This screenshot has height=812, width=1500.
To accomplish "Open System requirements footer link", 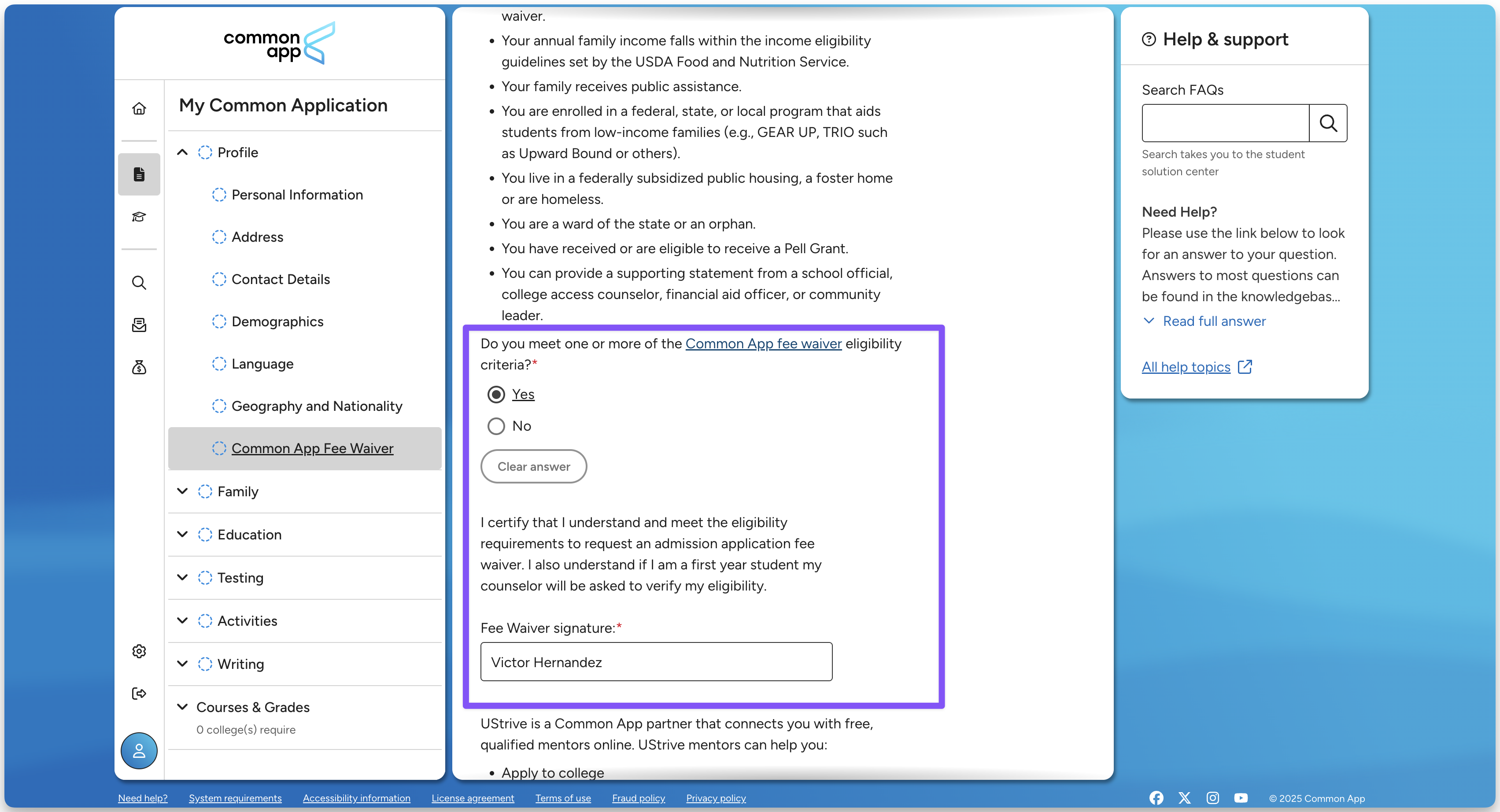I will (235, 798).
